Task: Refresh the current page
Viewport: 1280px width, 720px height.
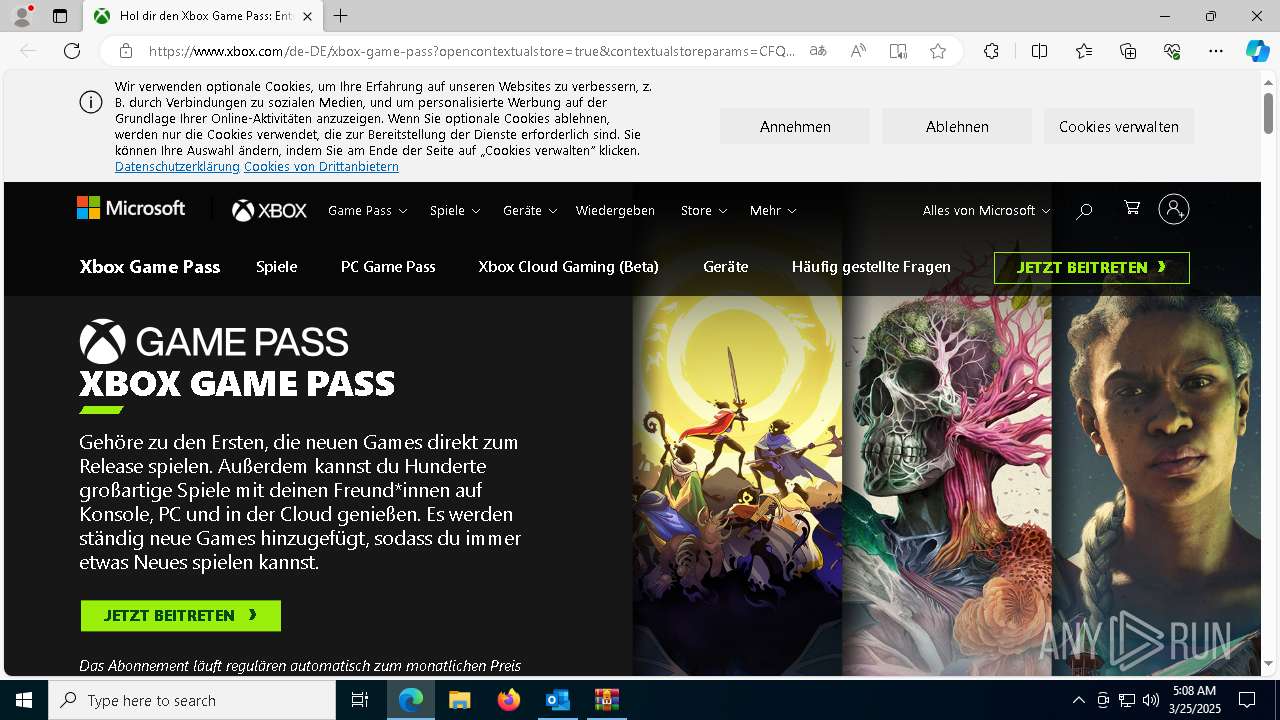Action: tap(72, 51)
